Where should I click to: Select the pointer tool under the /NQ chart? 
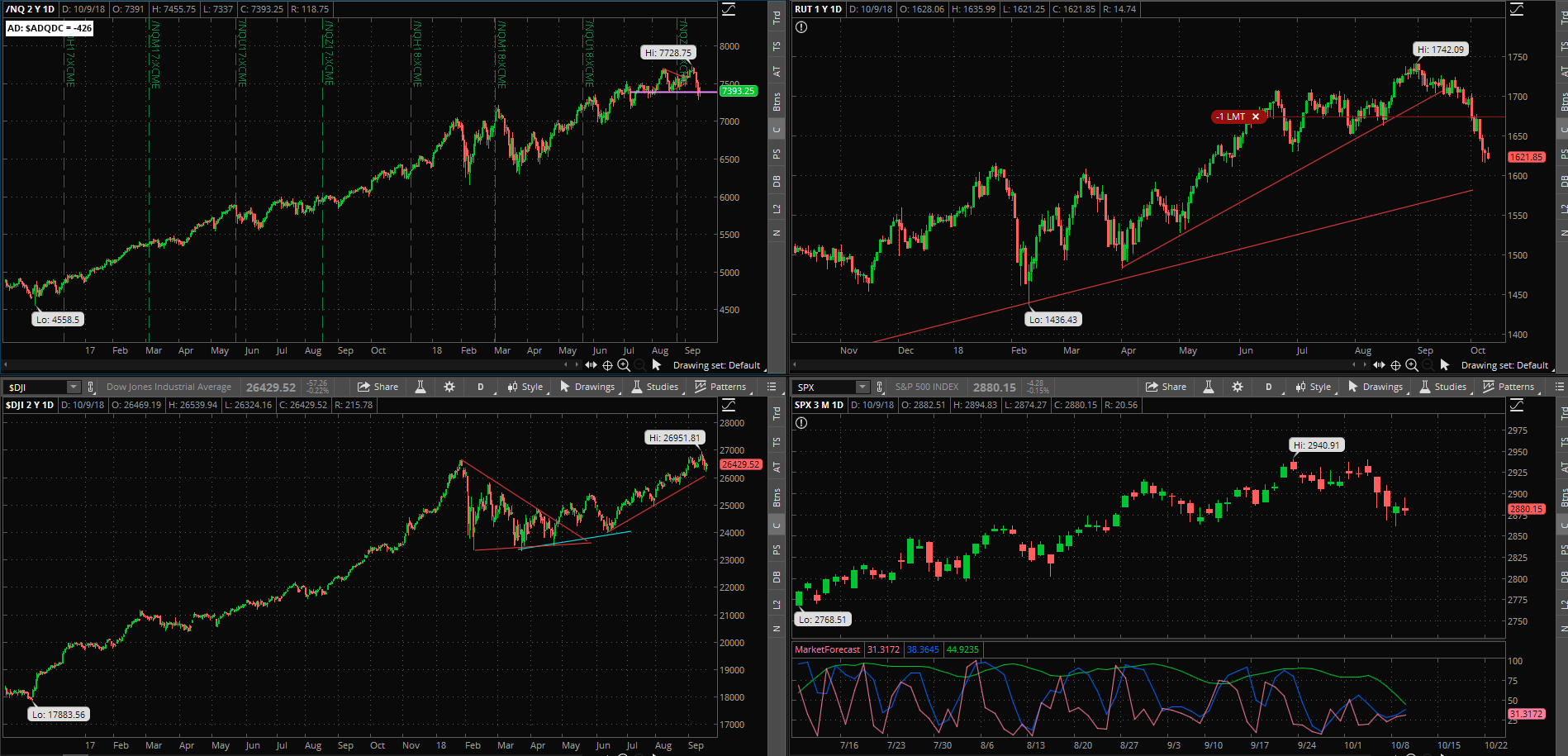coord(657,364)
